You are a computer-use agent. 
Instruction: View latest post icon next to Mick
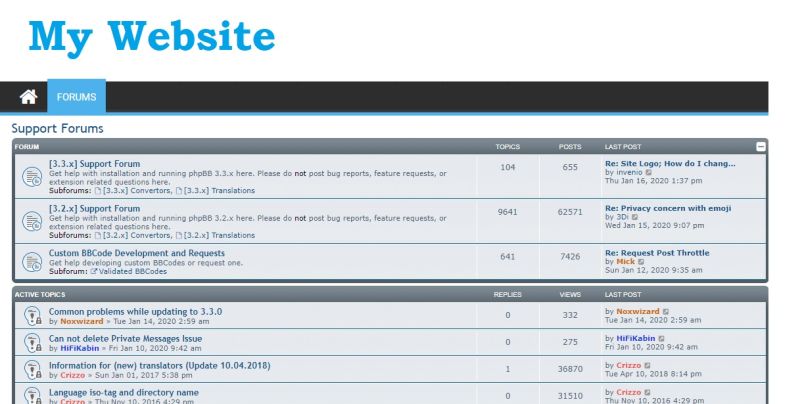[x=641, y=262]
